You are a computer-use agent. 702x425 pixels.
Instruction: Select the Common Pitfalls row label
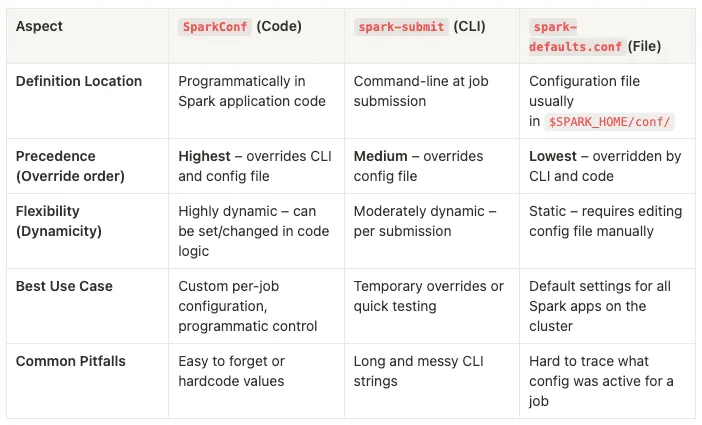(x=71, y=361)
